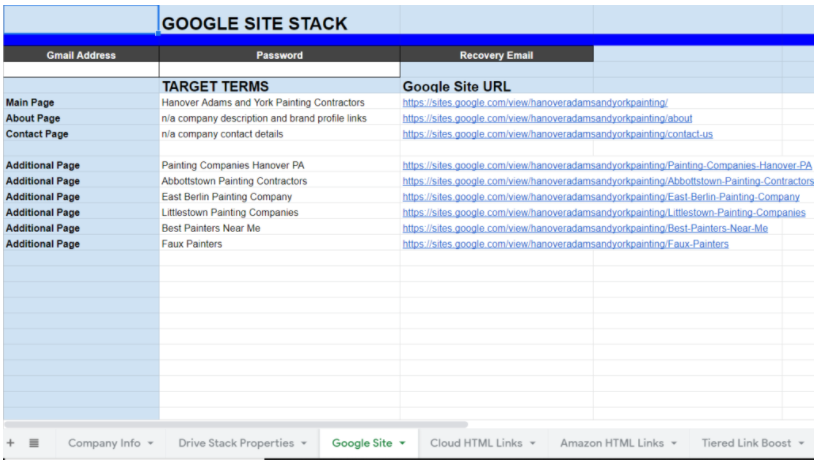The width and height of the screenshot is (819, 465).
Task: Open the Abbottstown-Painting-Contractors link
Action: tap(608, 181)
